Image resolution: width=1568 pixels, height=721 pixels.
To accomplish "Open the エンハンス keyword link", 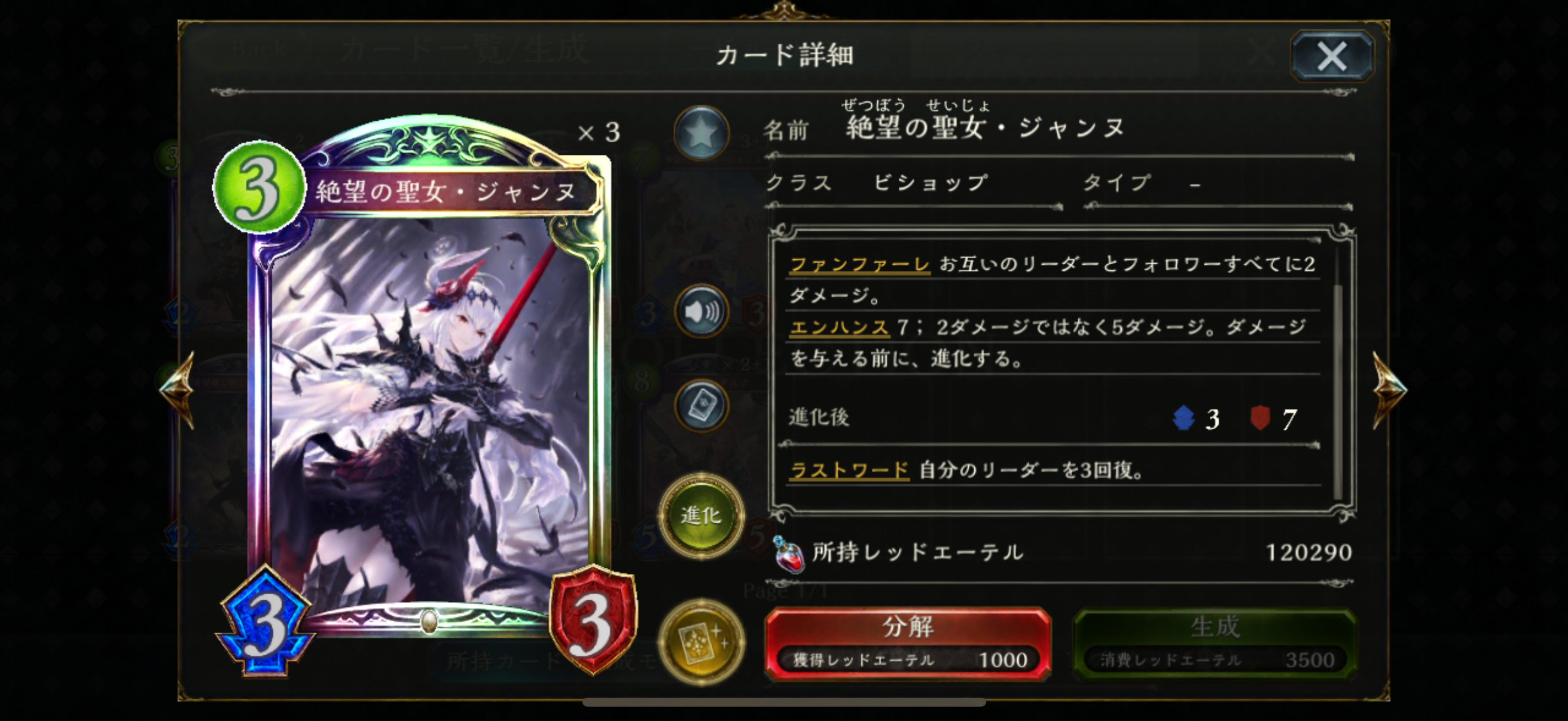I will 840,328.
